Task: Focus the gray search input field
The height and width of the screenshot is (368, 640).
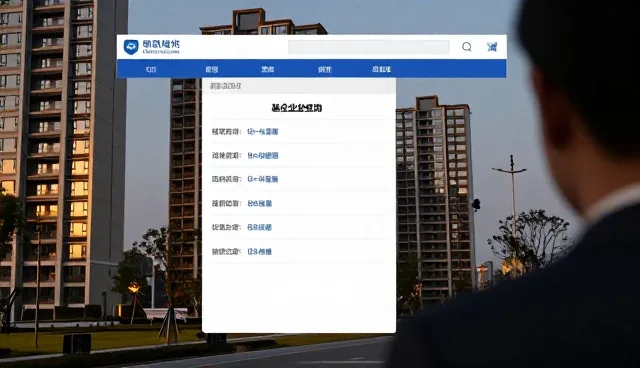Action: (x=369, y=47)
